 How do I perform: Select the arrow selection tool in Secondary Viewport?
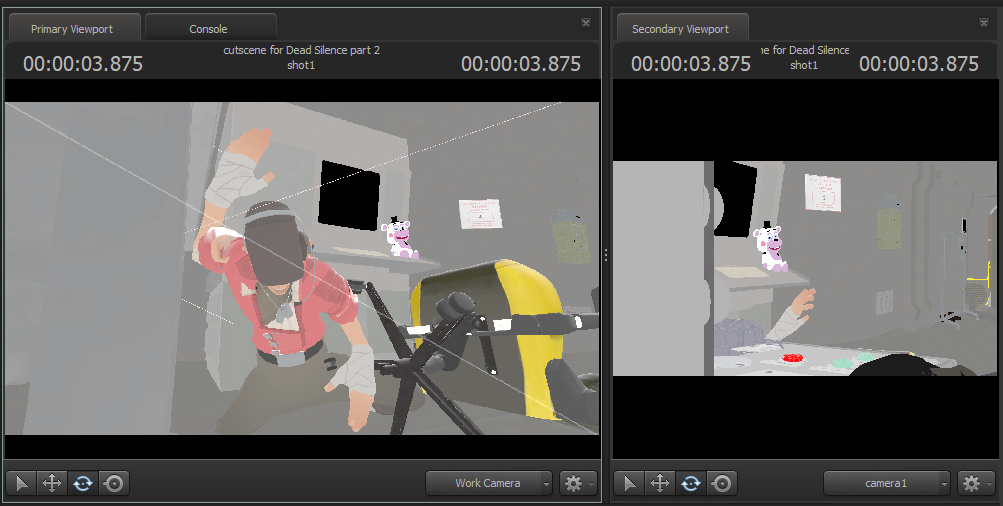pos(629,484)
